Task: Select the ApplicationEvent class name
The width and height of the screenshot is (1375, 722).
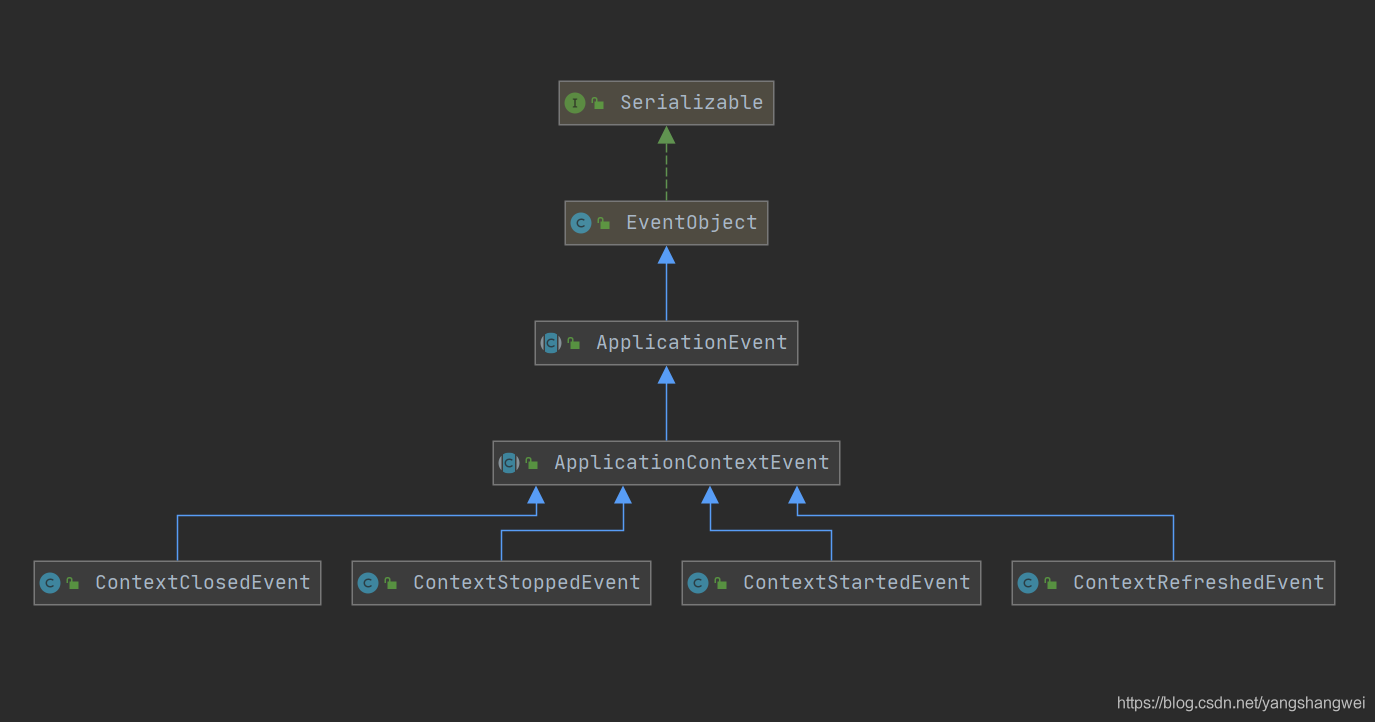Action: 691,343
